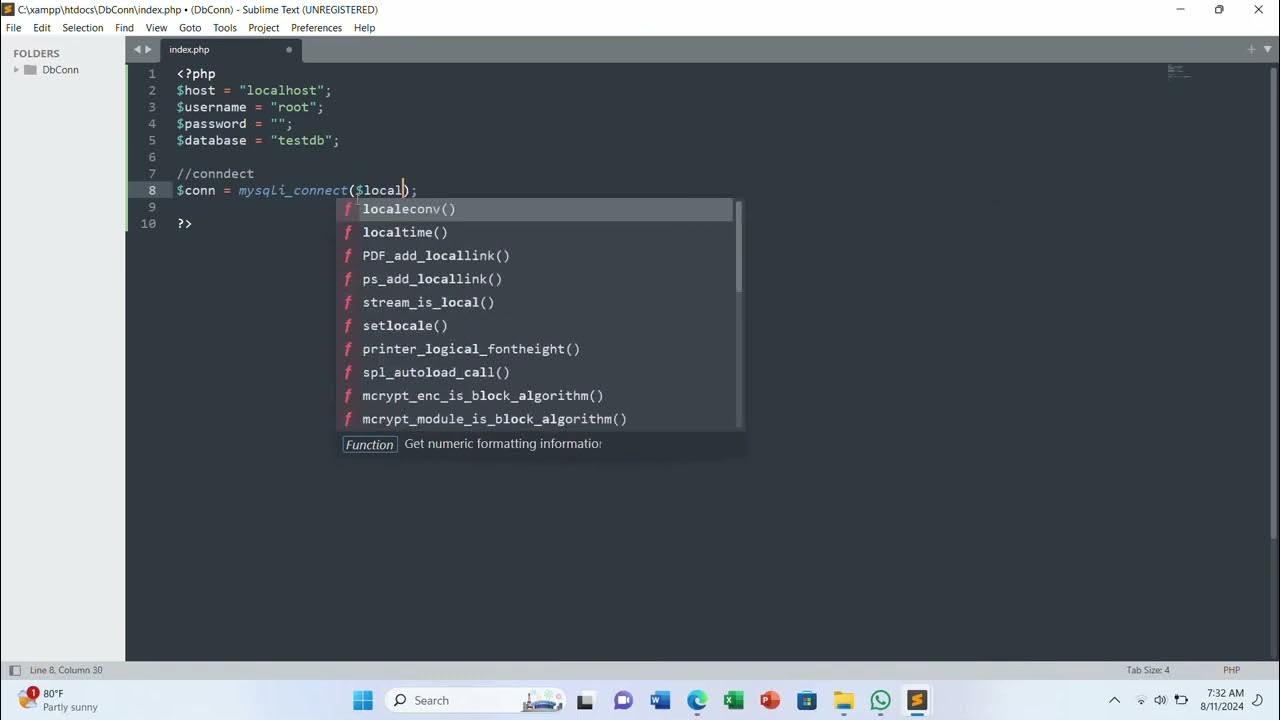Click the FOLDERS sidebar heading
This screenshot has width=1280, height=720.
[36, 53]
